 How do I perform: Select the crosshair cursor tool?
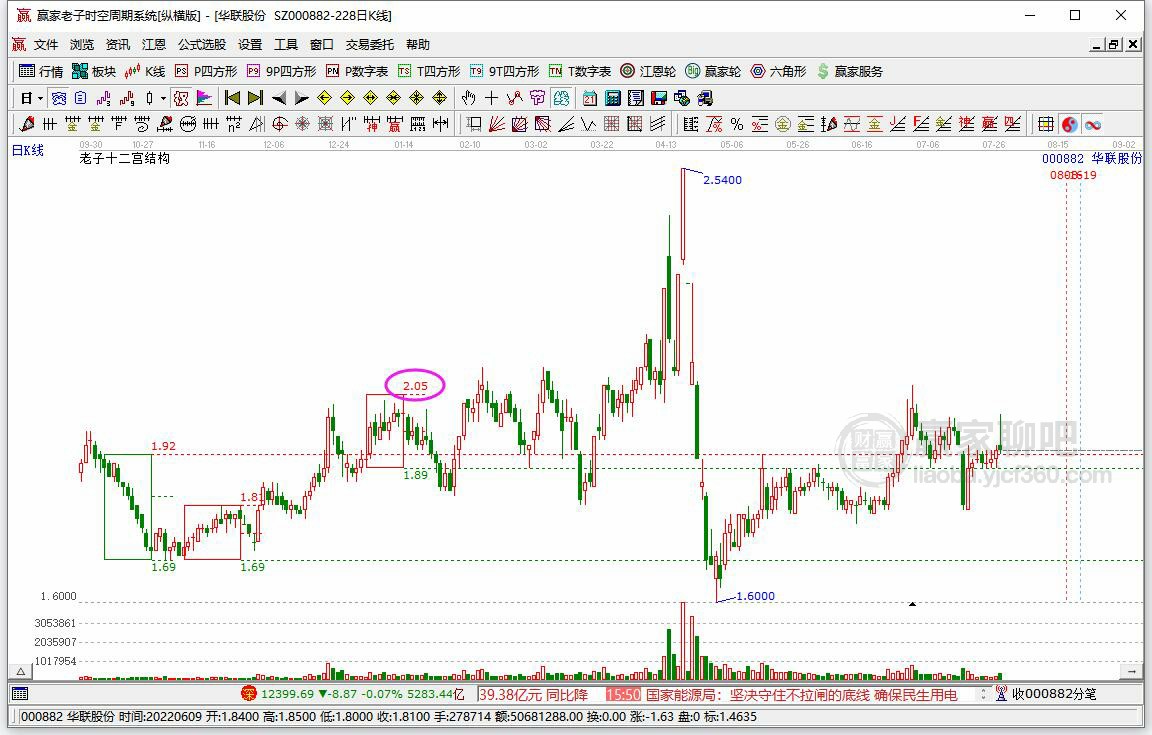point(492,98)
